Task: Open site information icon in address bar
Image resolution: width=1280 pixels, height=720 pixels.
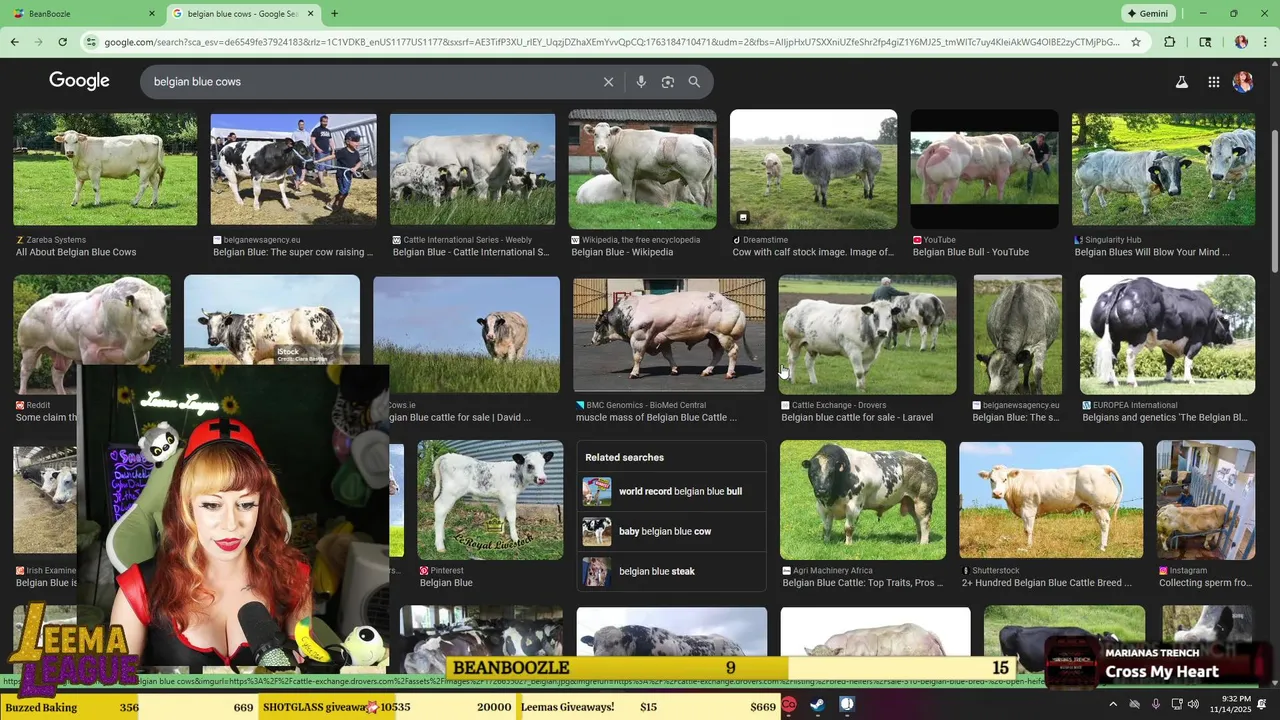Action: 91,42
